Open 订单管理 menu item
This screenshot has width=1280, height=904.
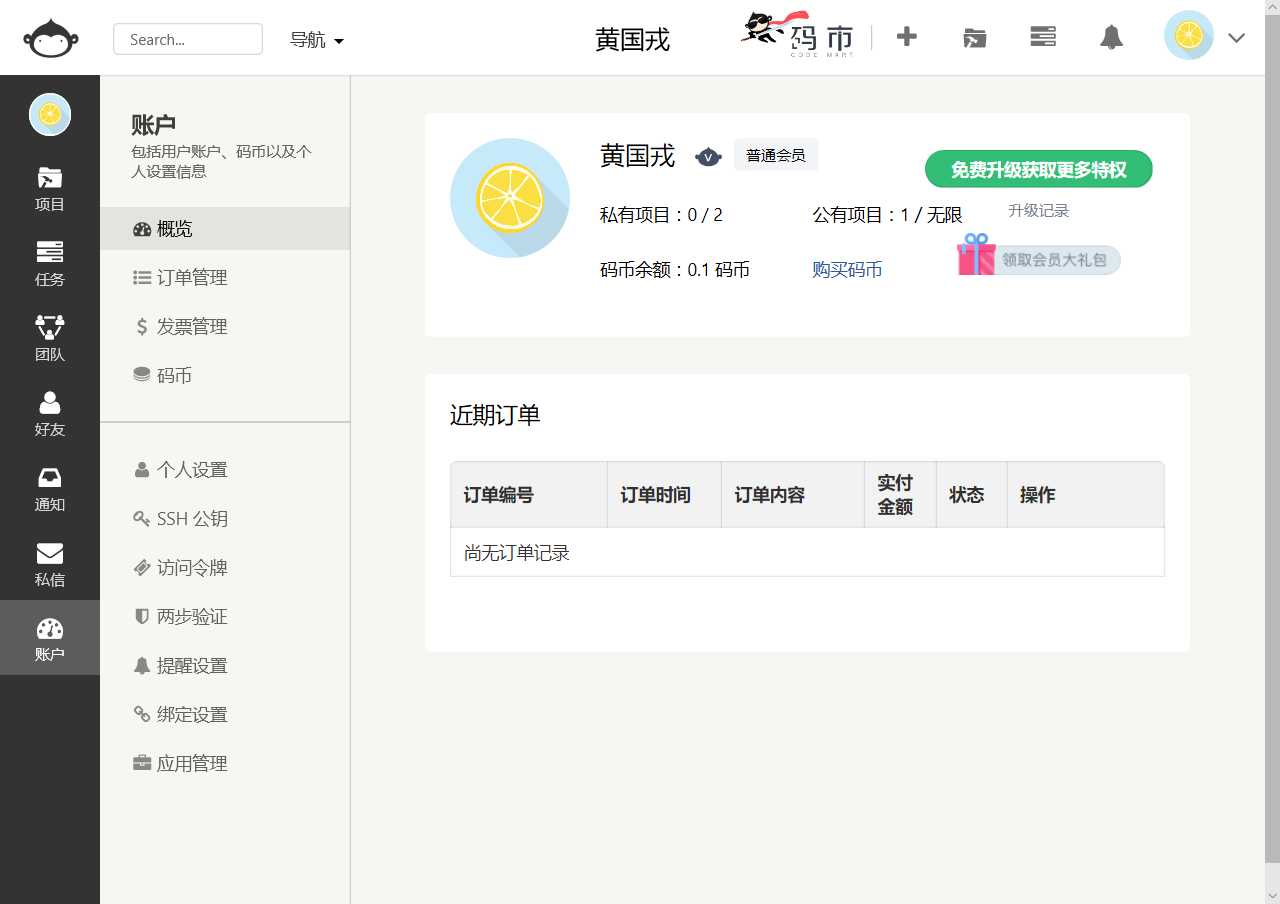coord(225,277)
